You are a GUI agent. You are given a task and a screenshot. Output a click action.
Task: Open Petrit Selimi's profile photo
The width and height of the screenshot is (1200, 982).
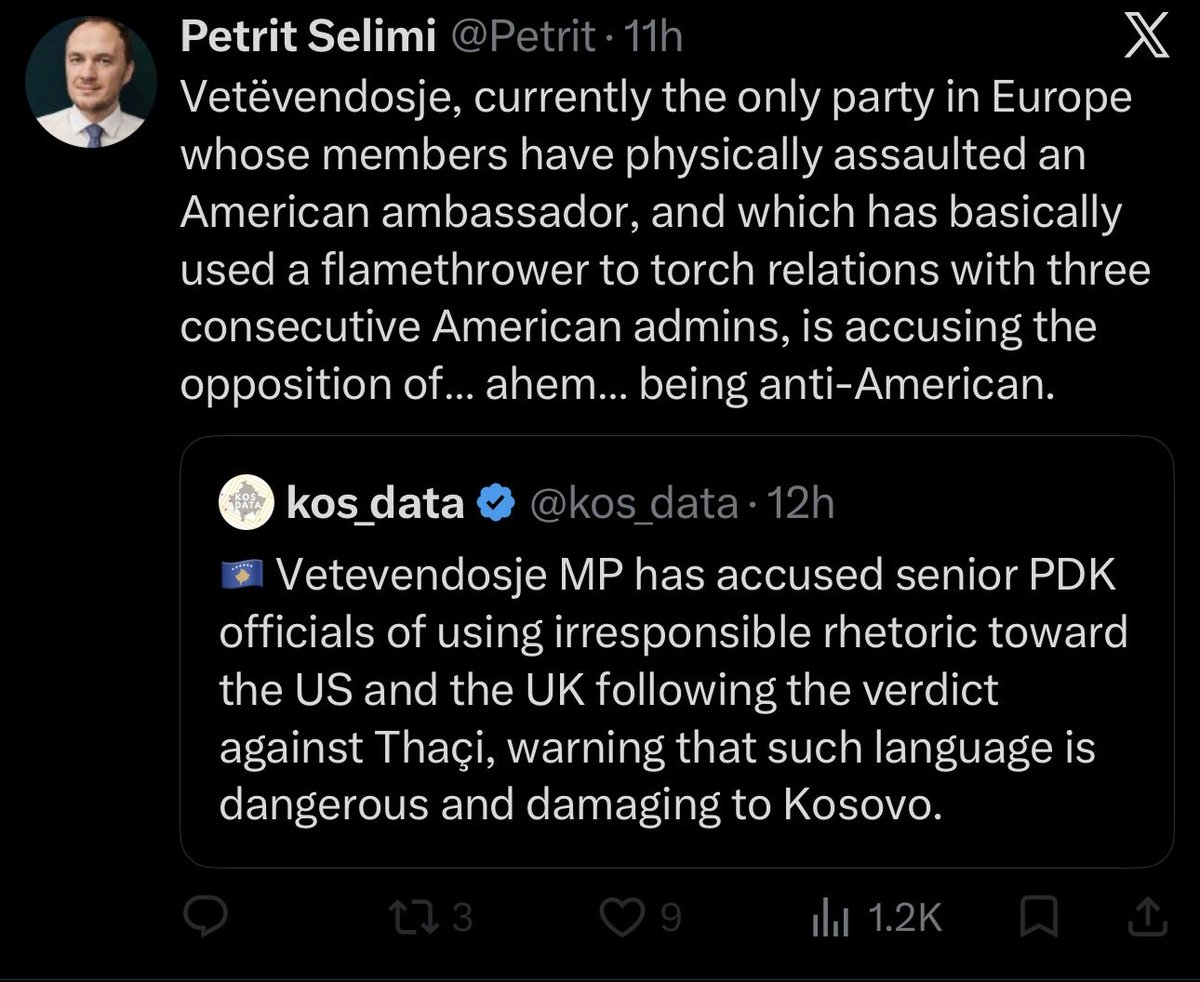(90, 83)
